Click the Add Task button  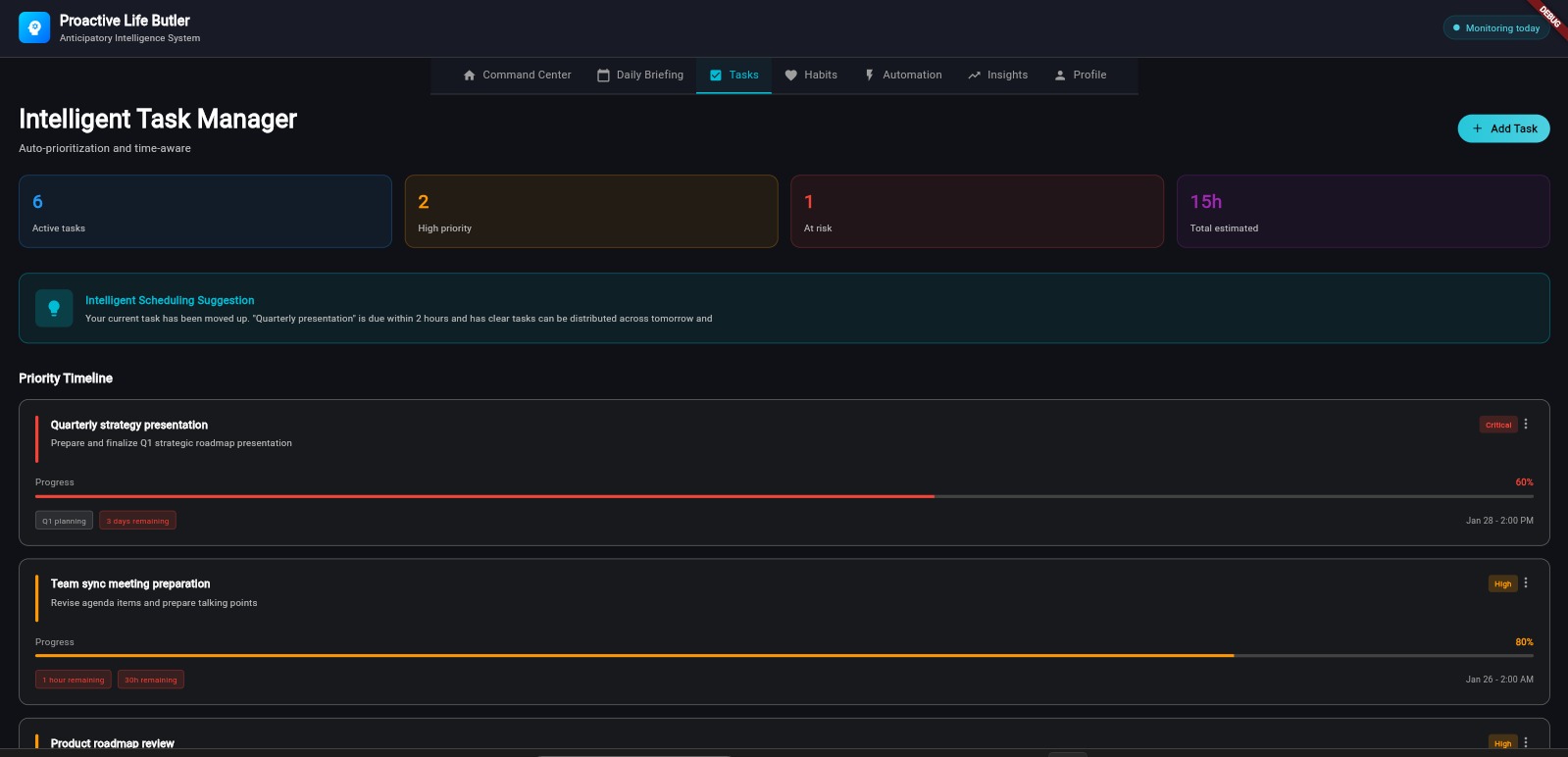(1503, 128)
